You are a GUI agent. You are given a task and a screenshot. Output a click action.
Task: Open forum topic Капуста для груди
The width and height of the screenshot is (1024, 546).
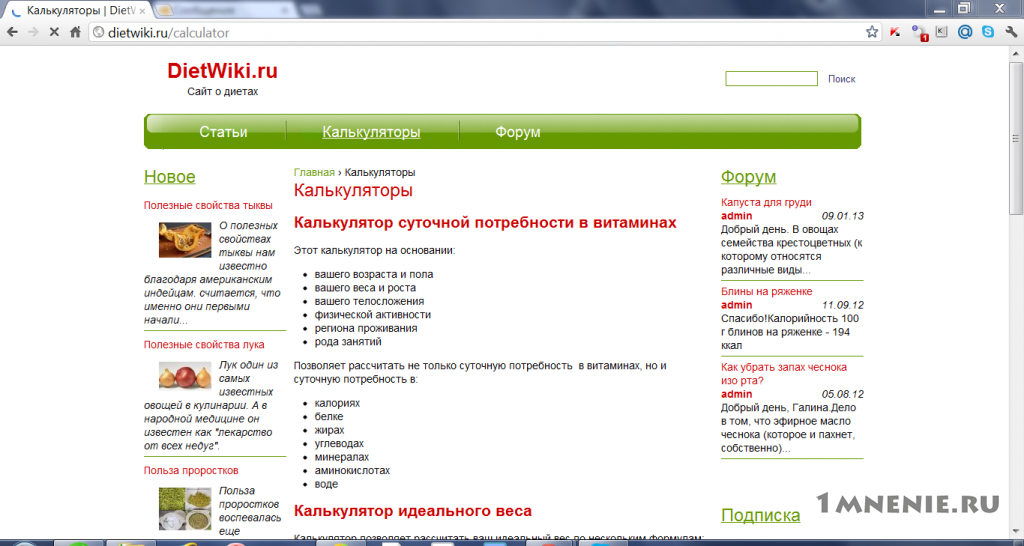(x=766, y=202)
